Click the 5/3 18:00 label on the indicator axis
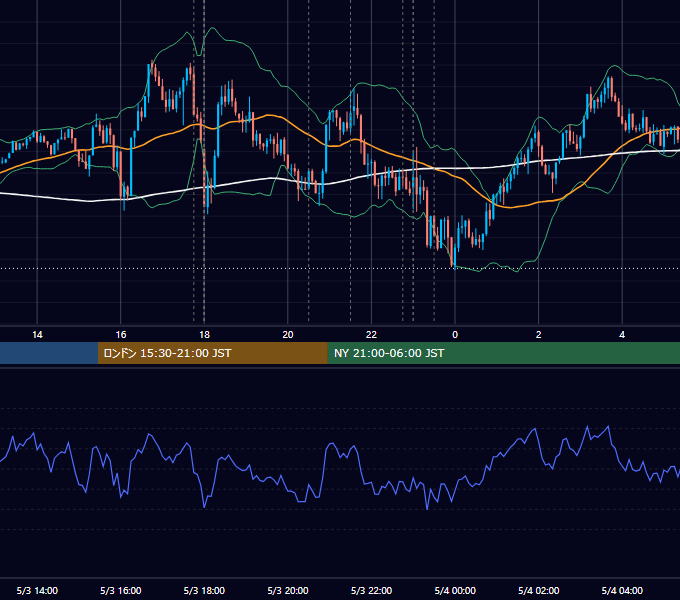 tap(204, 590)
